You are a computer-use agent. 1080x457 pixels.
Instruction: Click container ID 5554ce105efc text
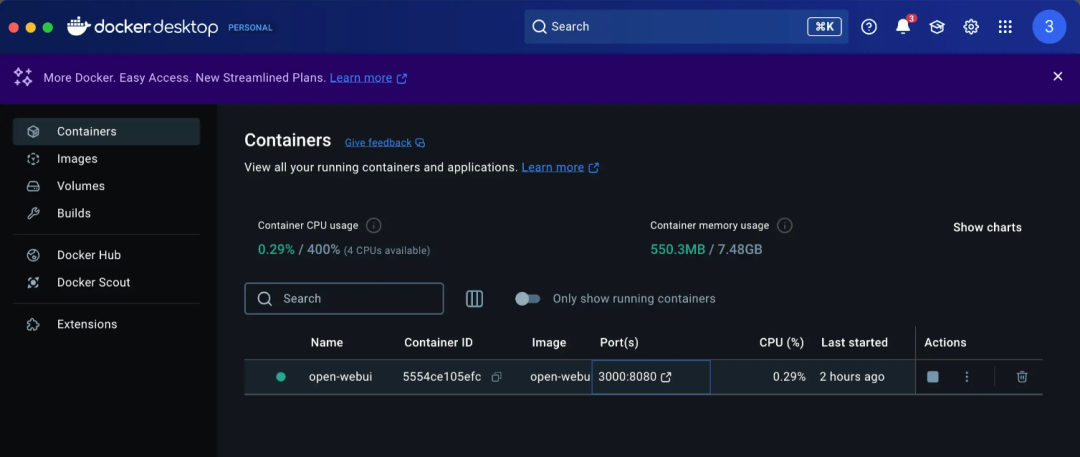point(442,377)
